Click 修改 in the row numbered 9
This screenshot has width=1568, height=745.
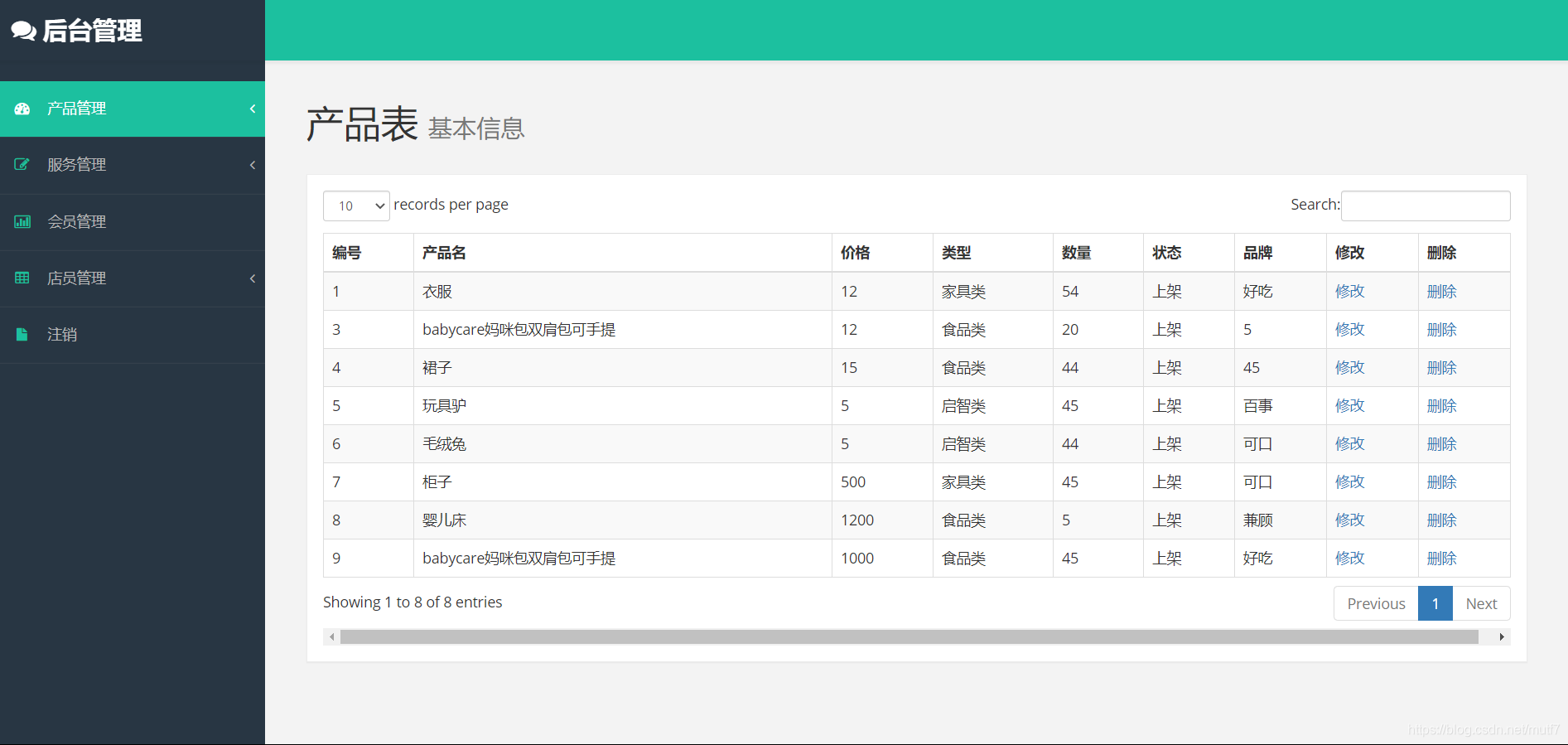tap(1349, 559)
